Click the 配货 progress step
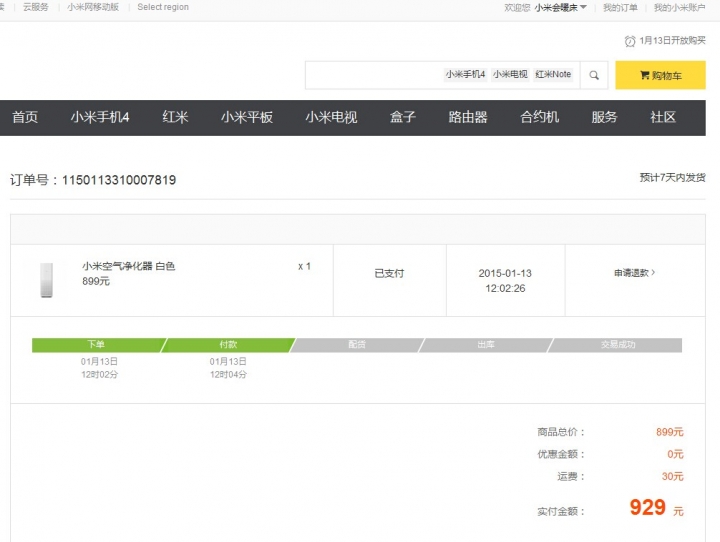Image resolution: width=720 pixels, height=542 pixels. click(357, 344)
